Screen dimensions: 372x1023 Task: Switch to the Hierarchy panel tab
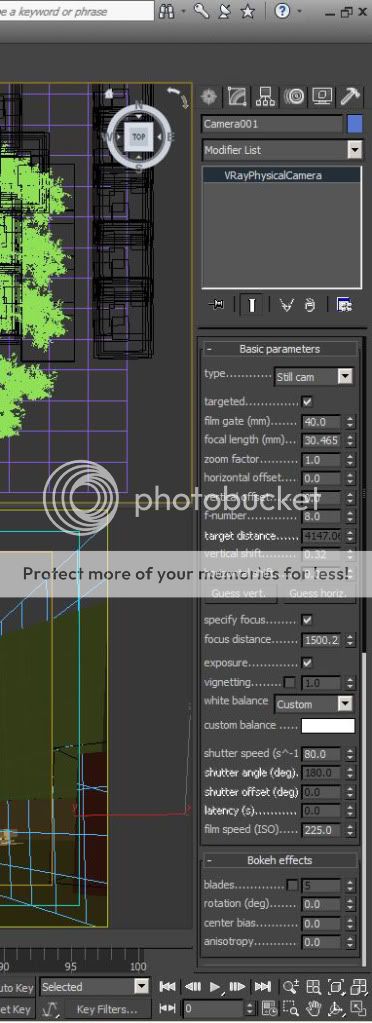pos(265,97)
